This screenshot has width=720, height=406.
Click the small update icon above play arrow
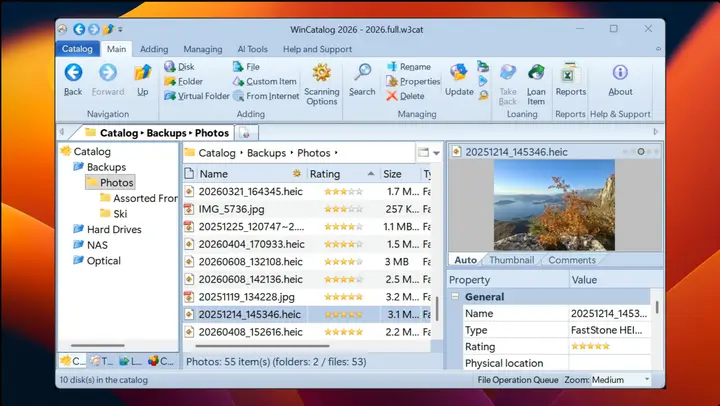coord(483,67)
